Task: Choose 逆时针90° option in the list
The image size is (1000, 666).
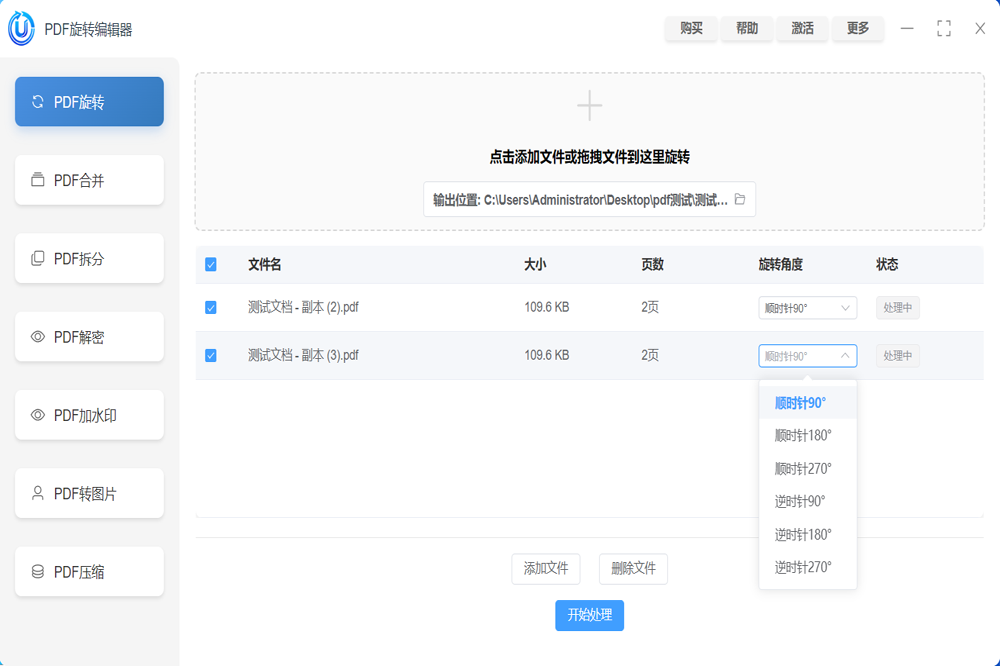Action: tap(800, 501)
